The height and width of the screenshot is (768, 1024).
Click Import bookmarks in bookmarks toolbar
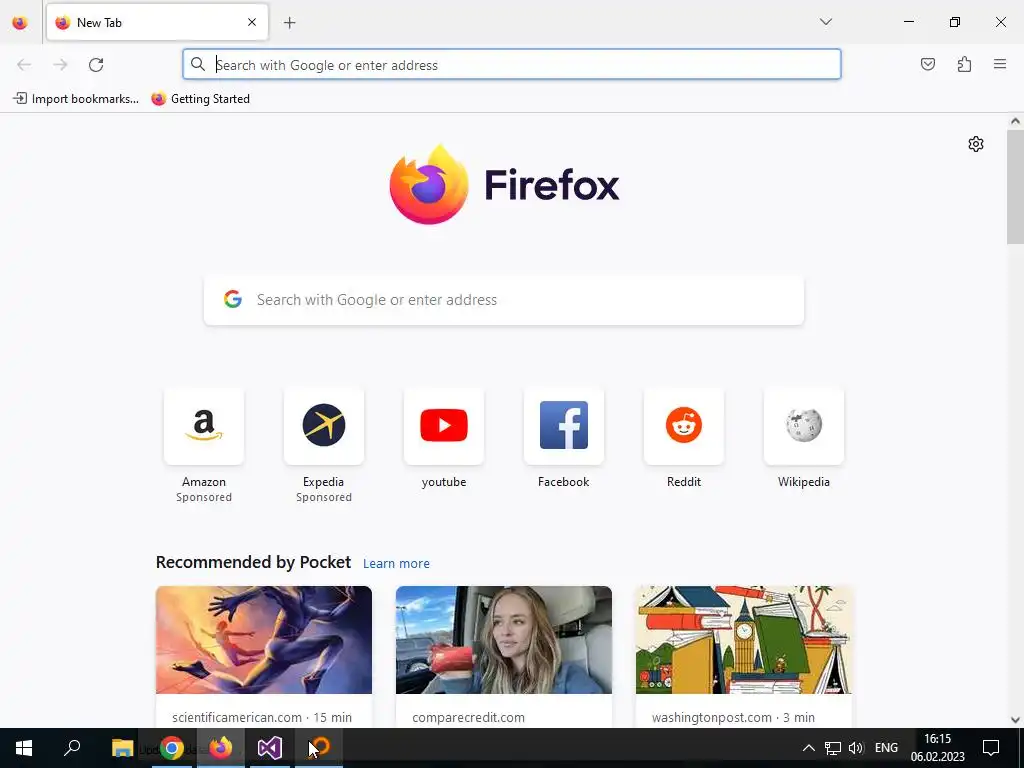[76, 99]
